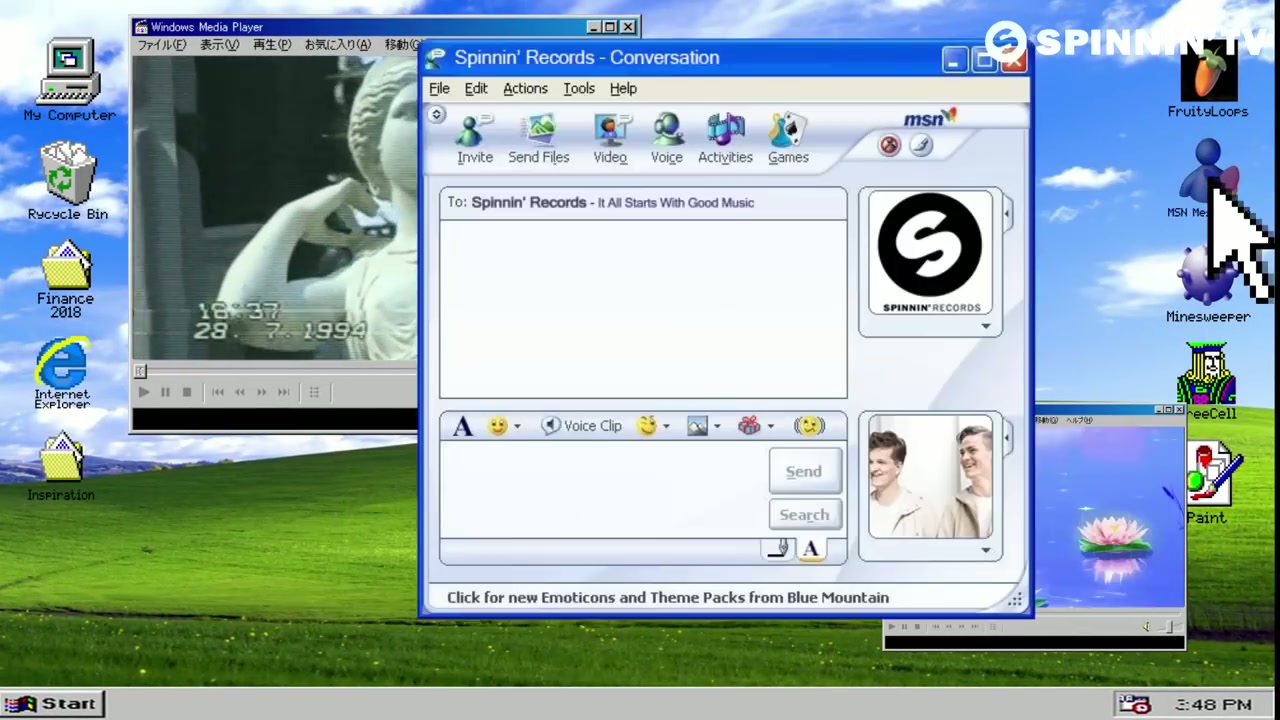
Task: Open the Activities toolbar icon
Action: pyautogui.click(x=725, y=139)
